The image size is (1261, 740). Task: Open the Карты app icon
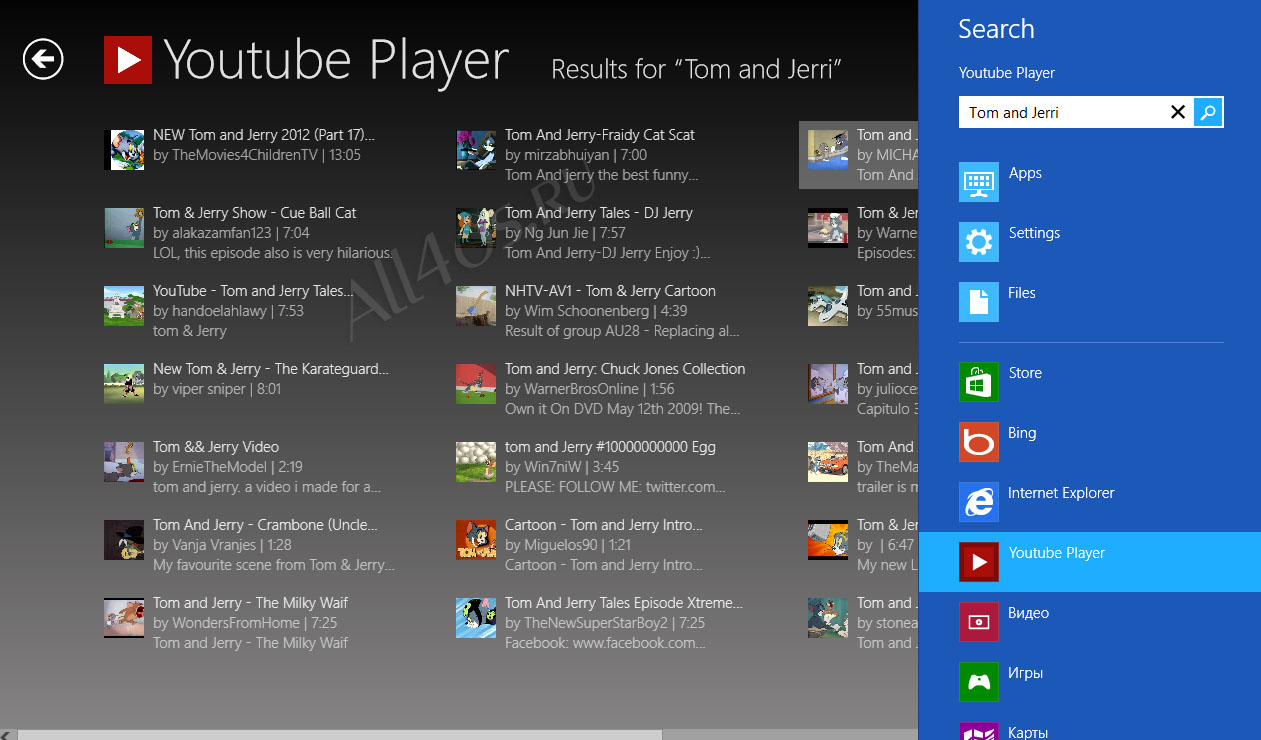[x=978, y=731]
